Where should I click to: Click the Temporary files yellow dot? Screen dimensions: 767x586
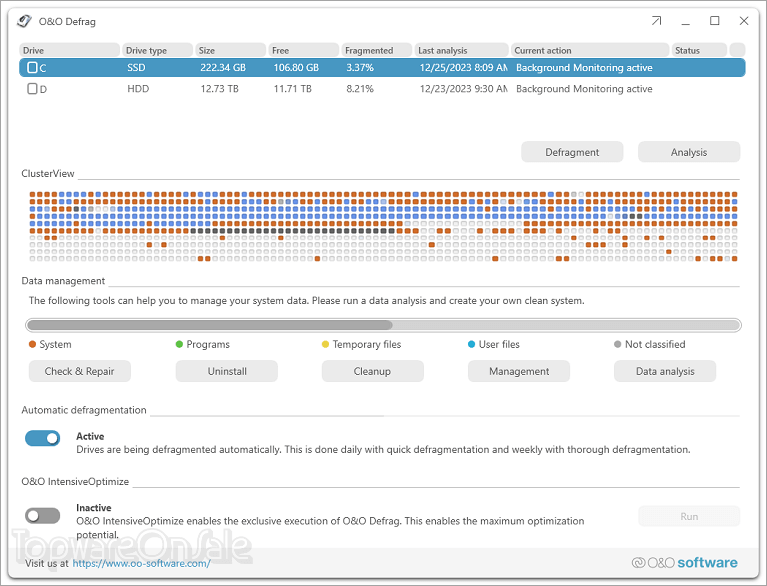click(325, 344)
